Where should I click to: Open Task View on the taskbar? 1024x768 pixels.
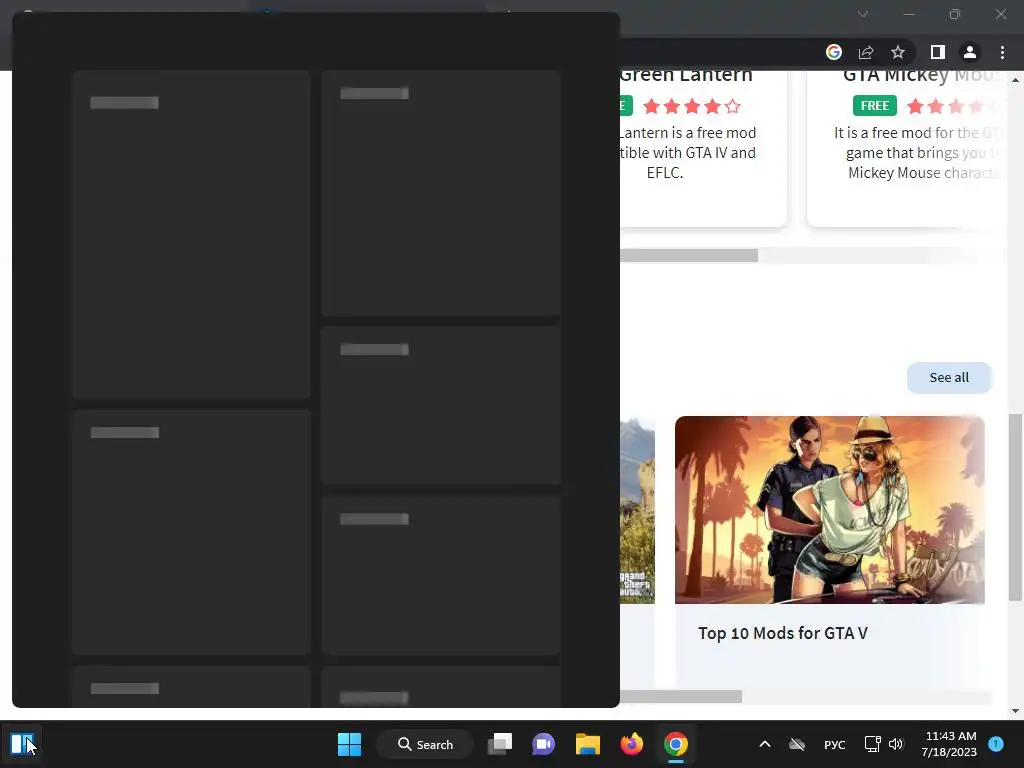500,744
